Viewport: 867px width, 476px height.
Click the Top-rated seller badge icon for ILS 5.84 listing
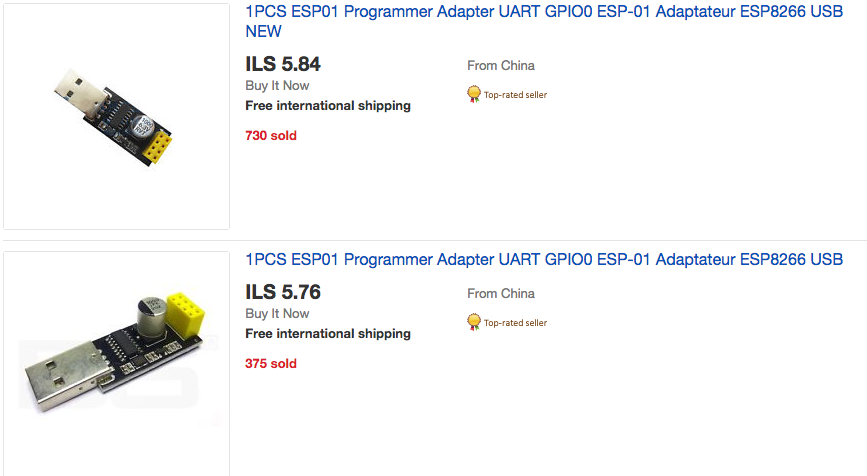tap(474, 94)
